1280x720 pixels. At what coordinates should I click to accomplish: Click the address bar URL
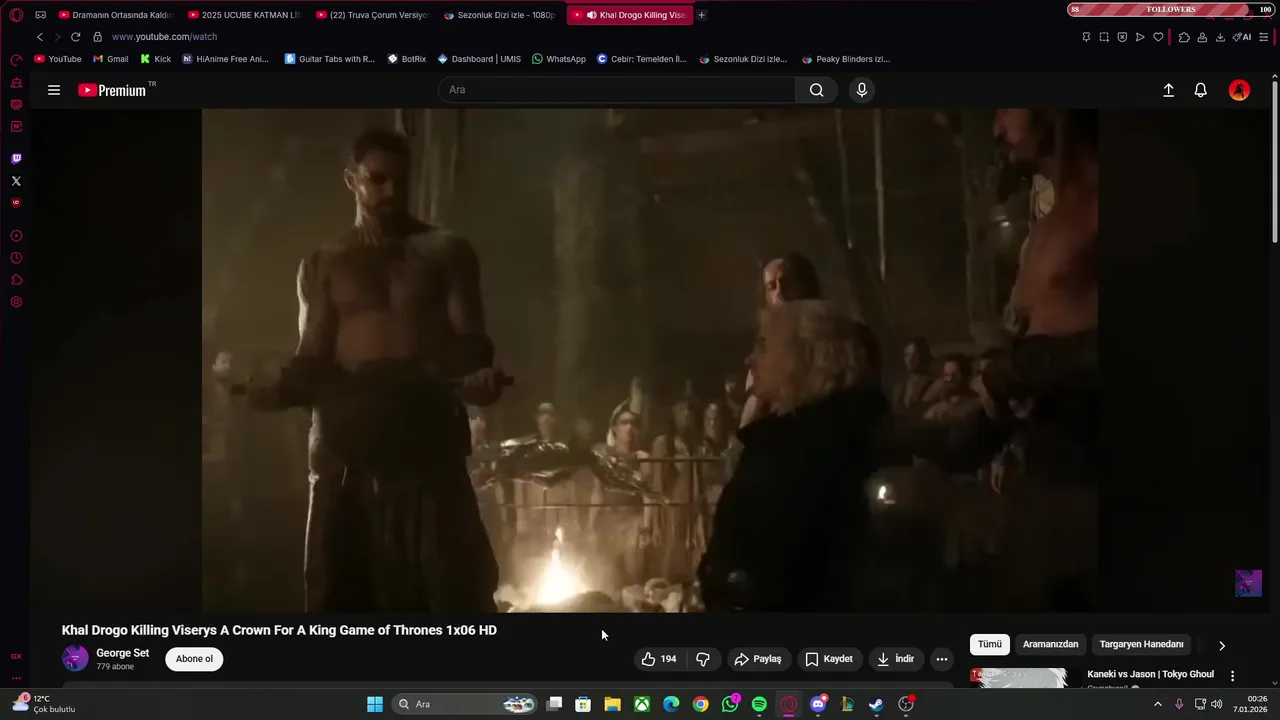point(164,37)
